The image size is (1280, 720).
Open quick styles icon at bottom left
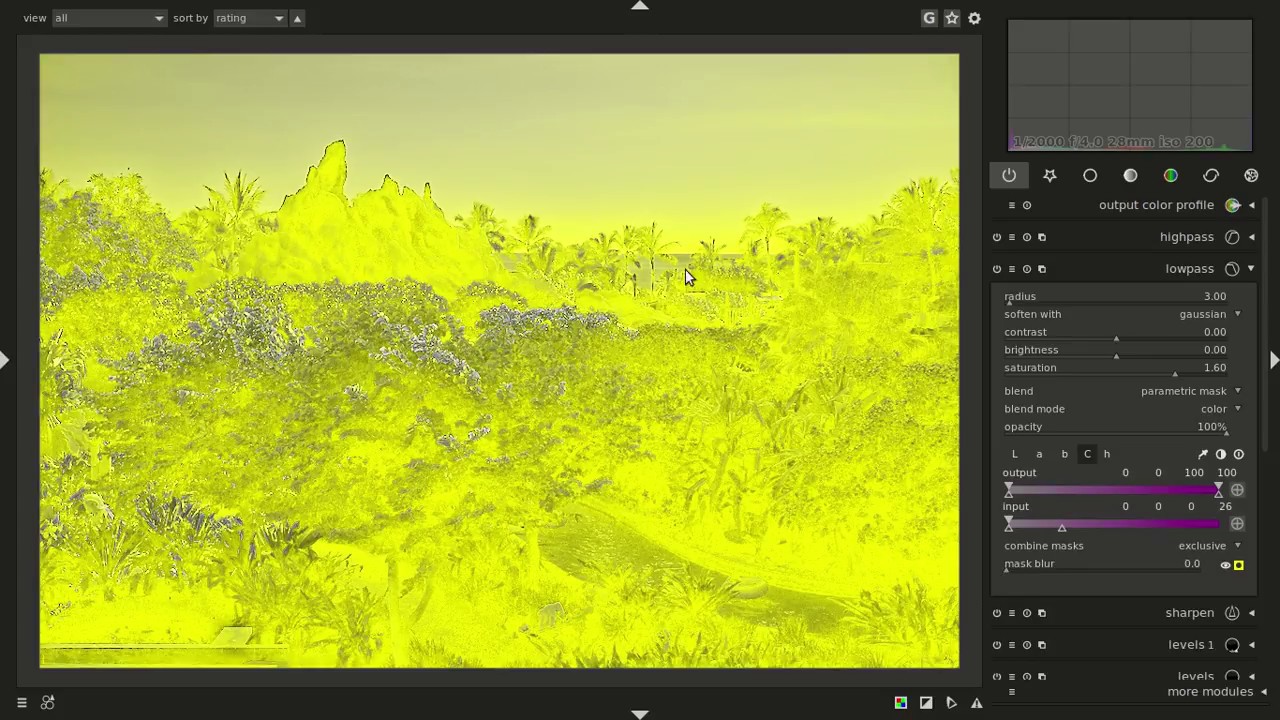(x=47, y=703)
